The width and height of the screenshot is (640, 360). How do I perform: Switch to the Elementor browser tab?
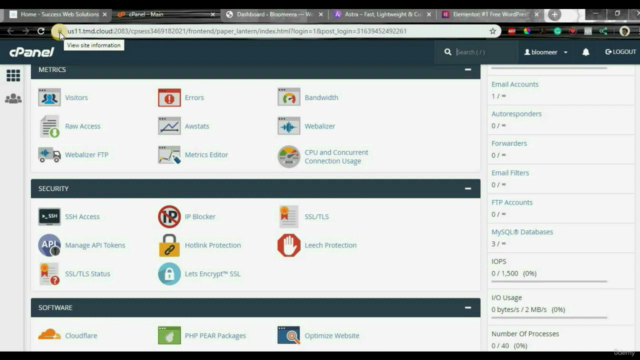pyautogui.click(x=491, y=14)
